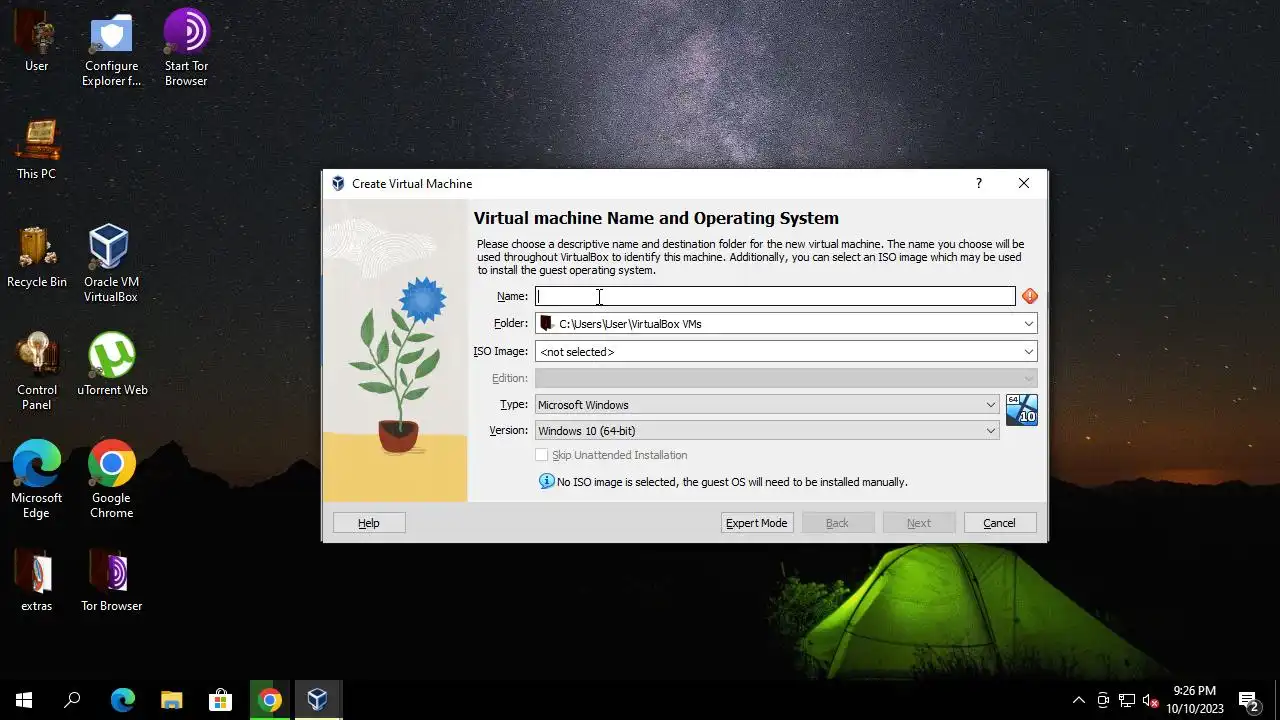Open Configure Explorer desktop shortcut
This screenshot has width=1280, height=720.
[x=111, y=48]
